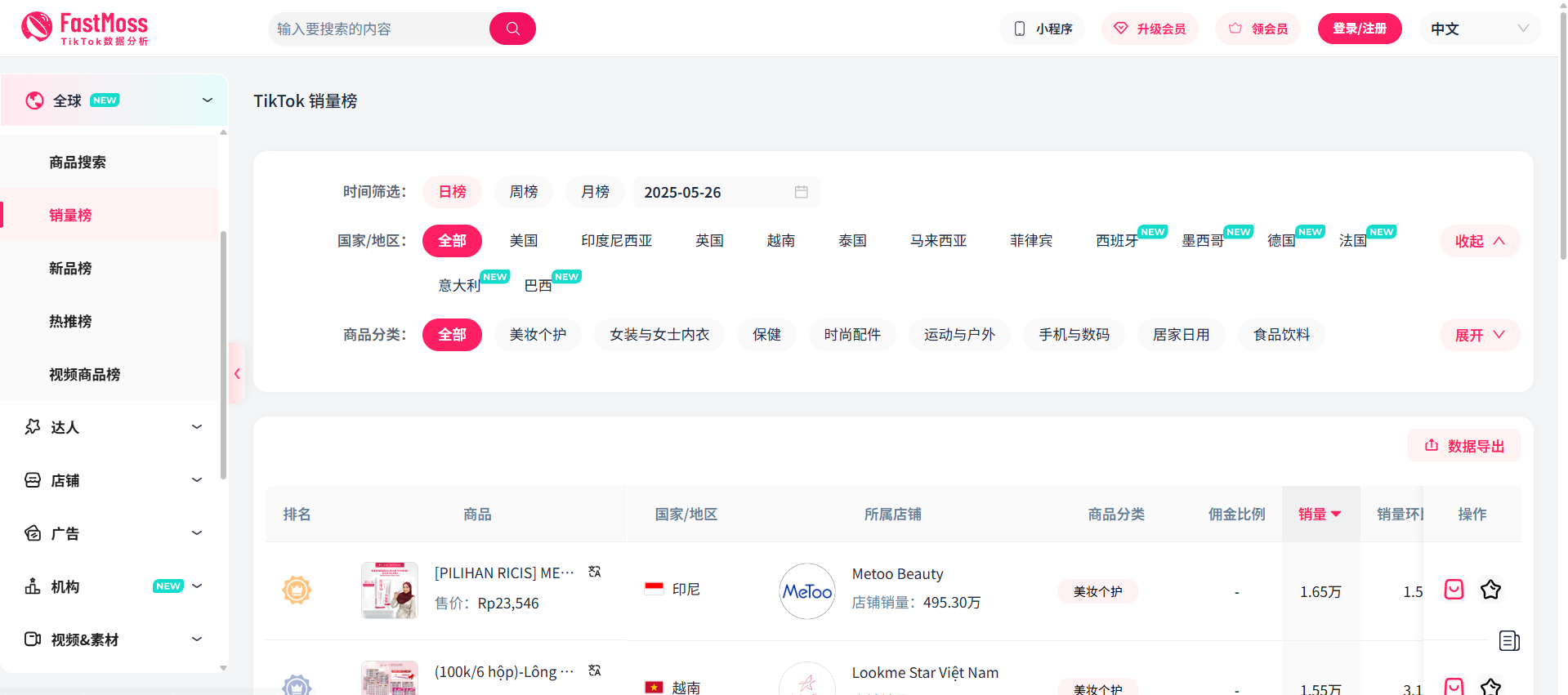Click the 登录/注册 button
The image size is (1568, 695).
[1360, 29]
